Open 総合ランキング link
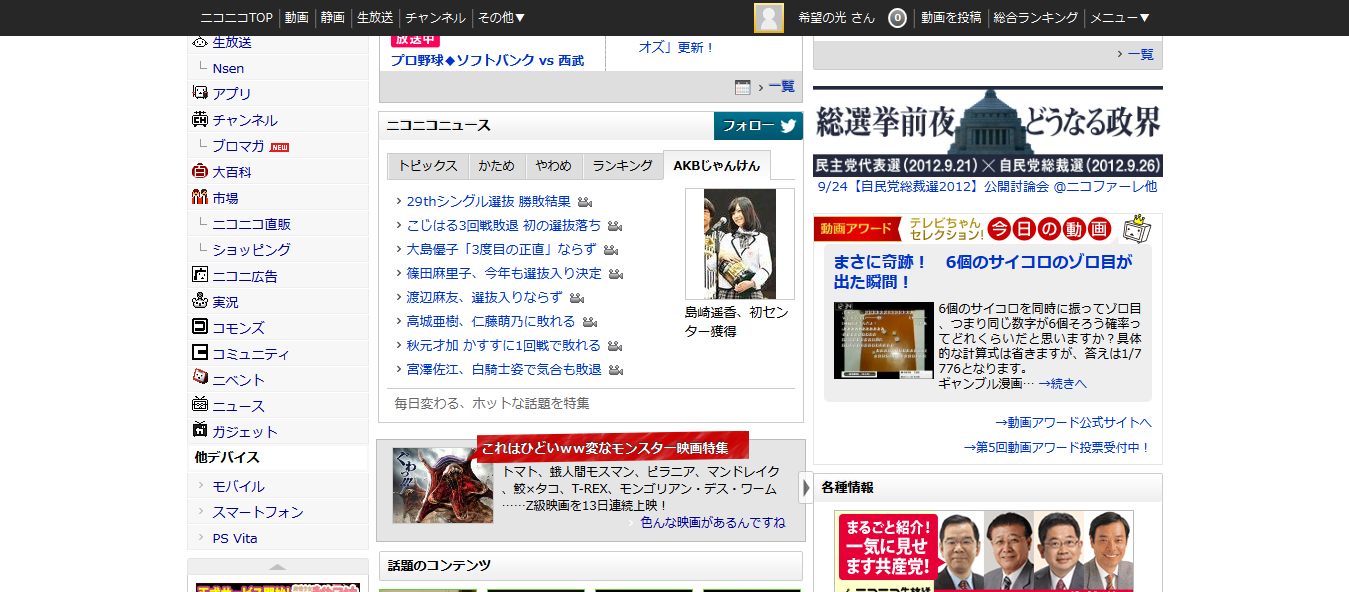 click(1035, 18)
